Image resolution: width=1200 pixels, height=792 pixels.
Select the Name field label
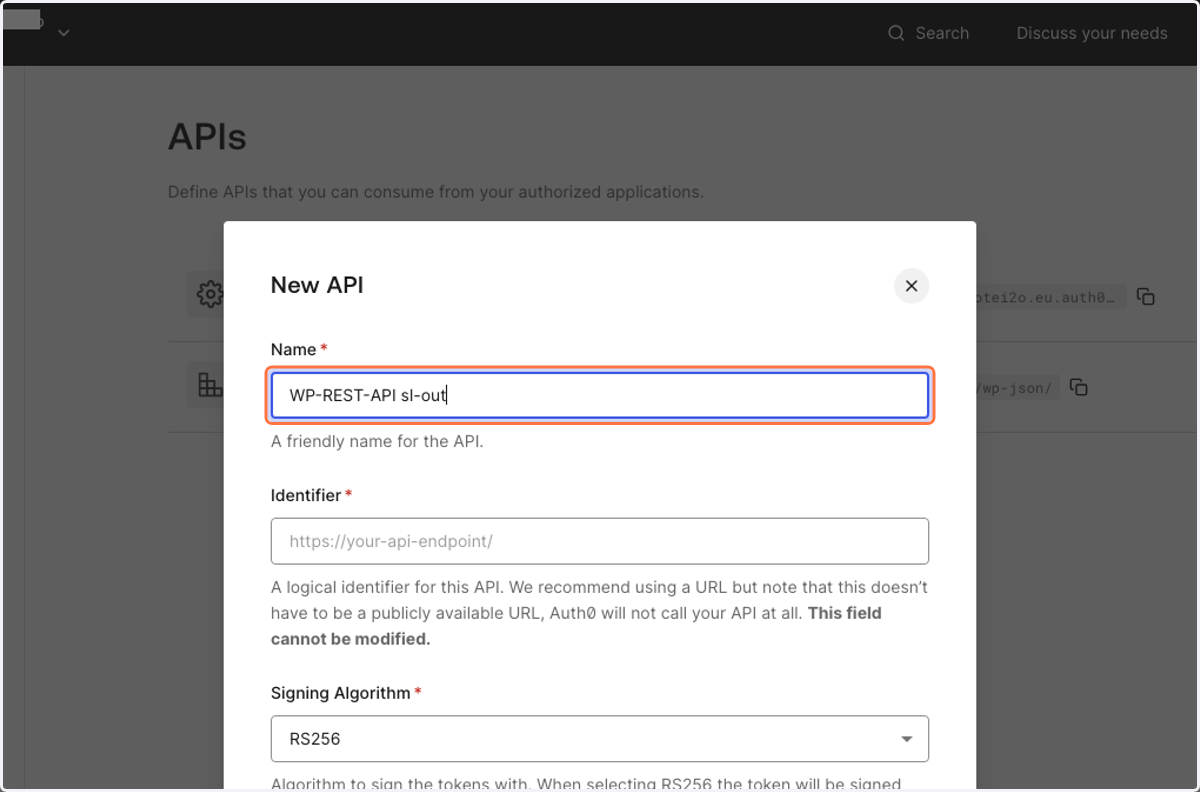pos(293,349)
